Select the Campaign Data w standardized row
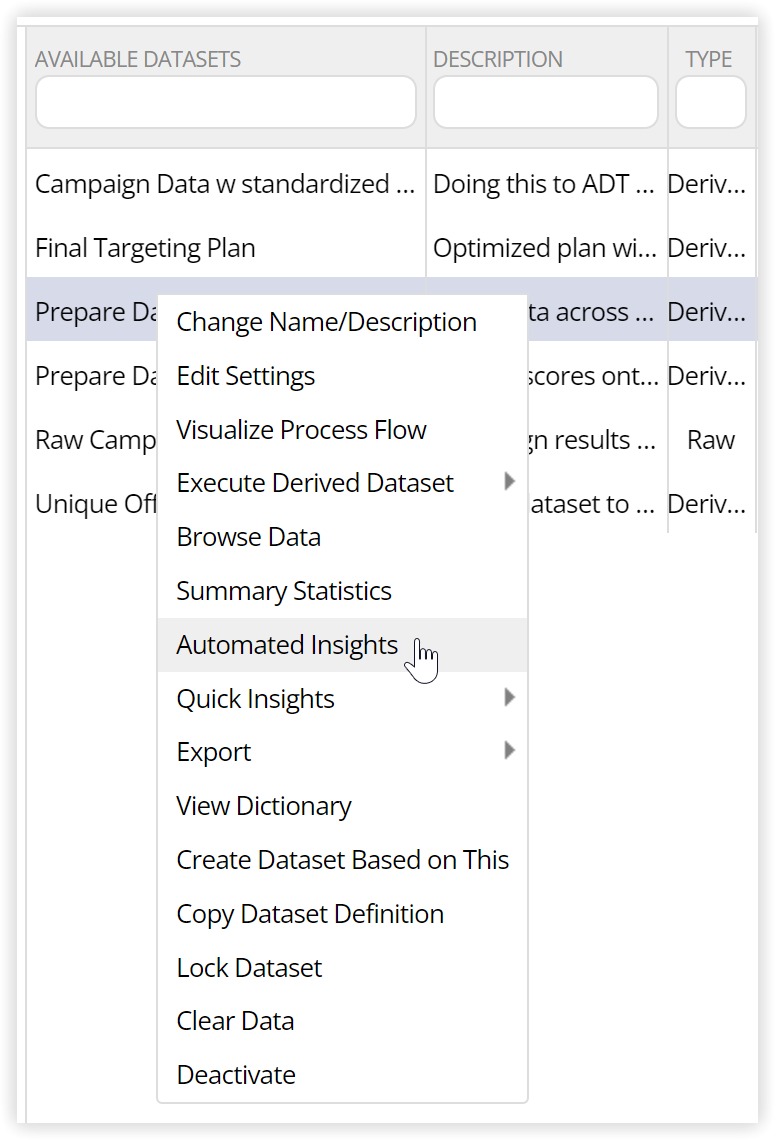 pos(391,184)
